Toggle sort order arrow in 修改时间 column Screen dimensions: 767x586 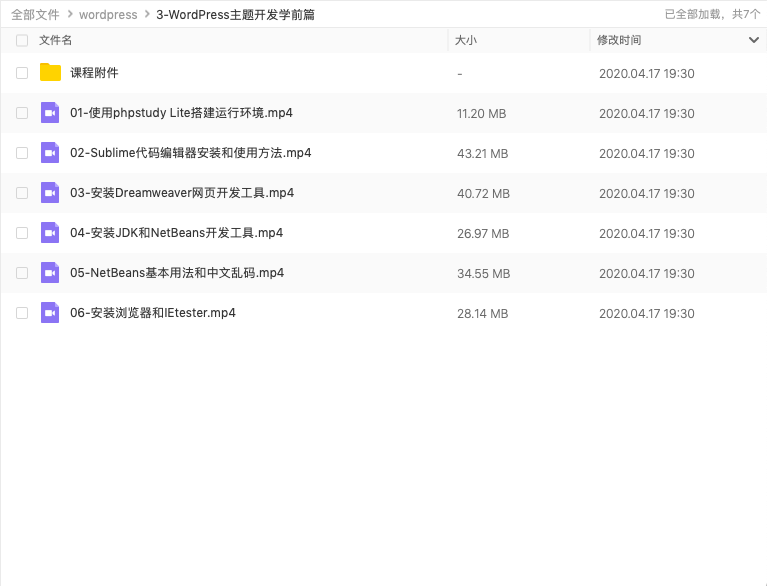click(x=754, y=40)
